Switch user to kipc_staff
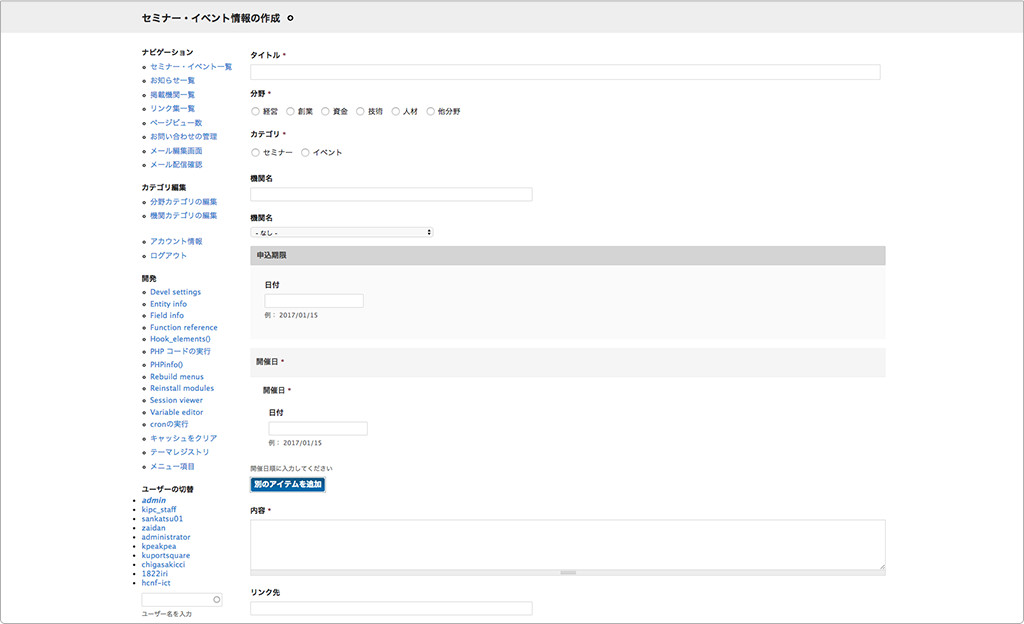Viewport: 1024px width, 624px height. tap(159, 510)
